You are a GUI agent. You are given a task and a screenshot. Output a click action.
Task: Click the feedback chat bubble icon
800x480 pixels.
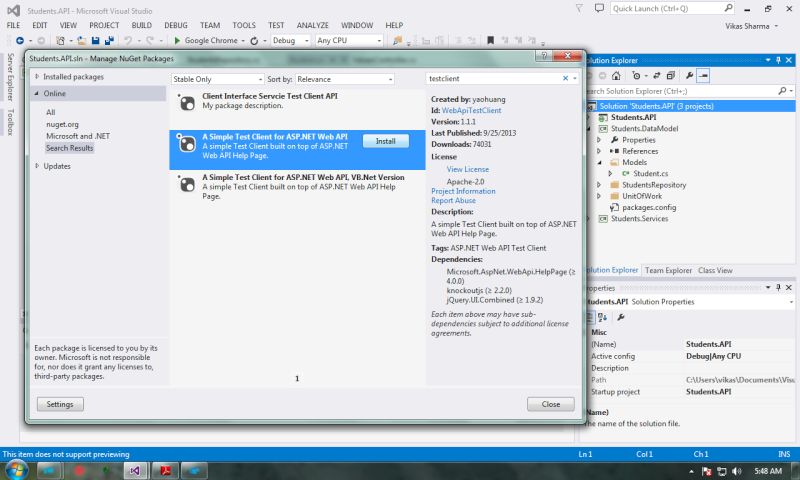coord(599,8)
